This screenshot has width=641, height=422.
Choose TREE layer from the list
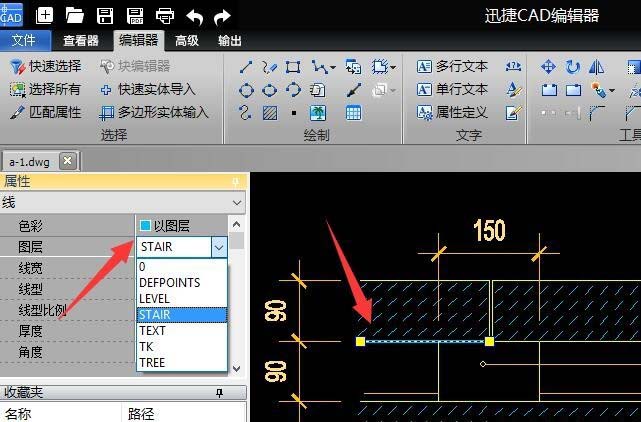(182, 362)
